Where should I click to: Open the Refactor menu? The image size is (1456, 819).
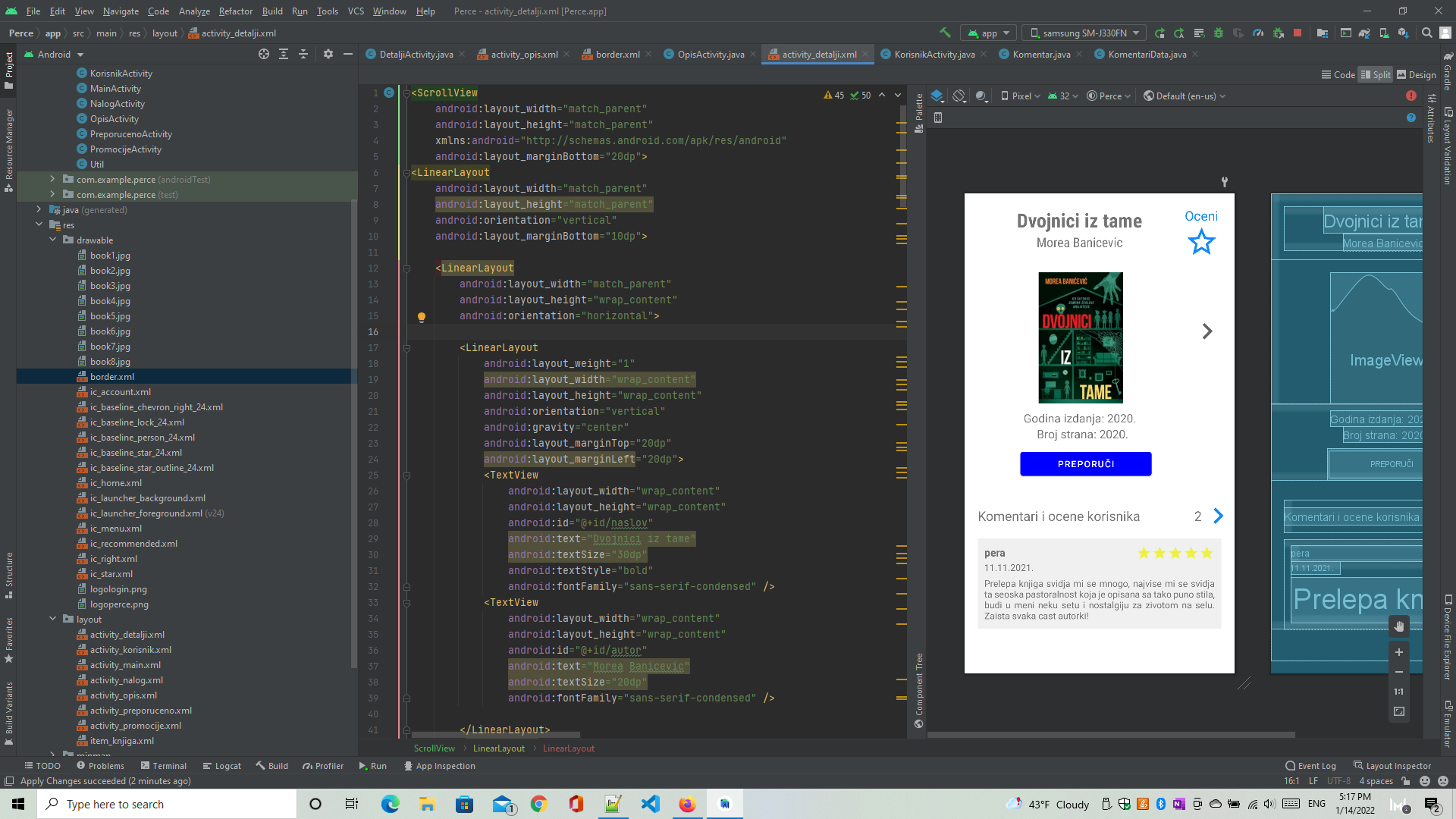click(235, 11)
